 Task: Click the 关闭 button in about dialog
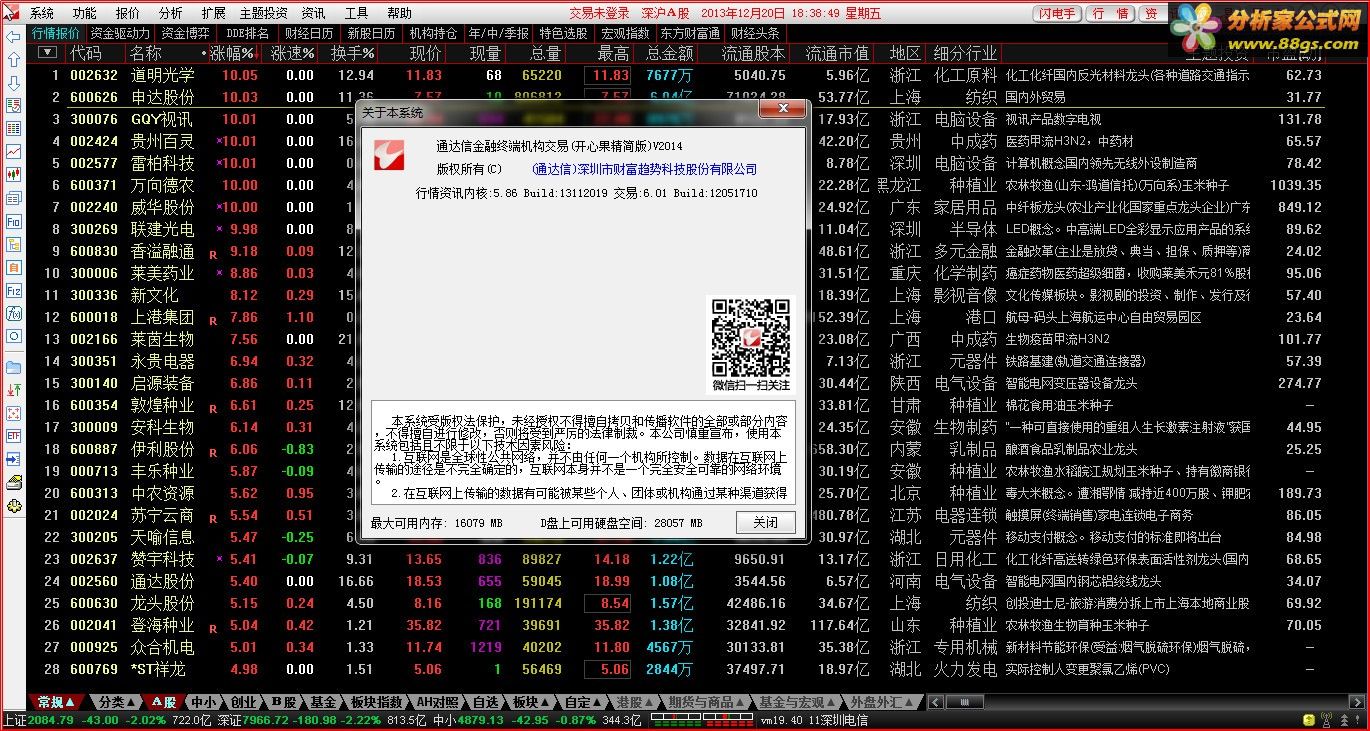(766, 522)
